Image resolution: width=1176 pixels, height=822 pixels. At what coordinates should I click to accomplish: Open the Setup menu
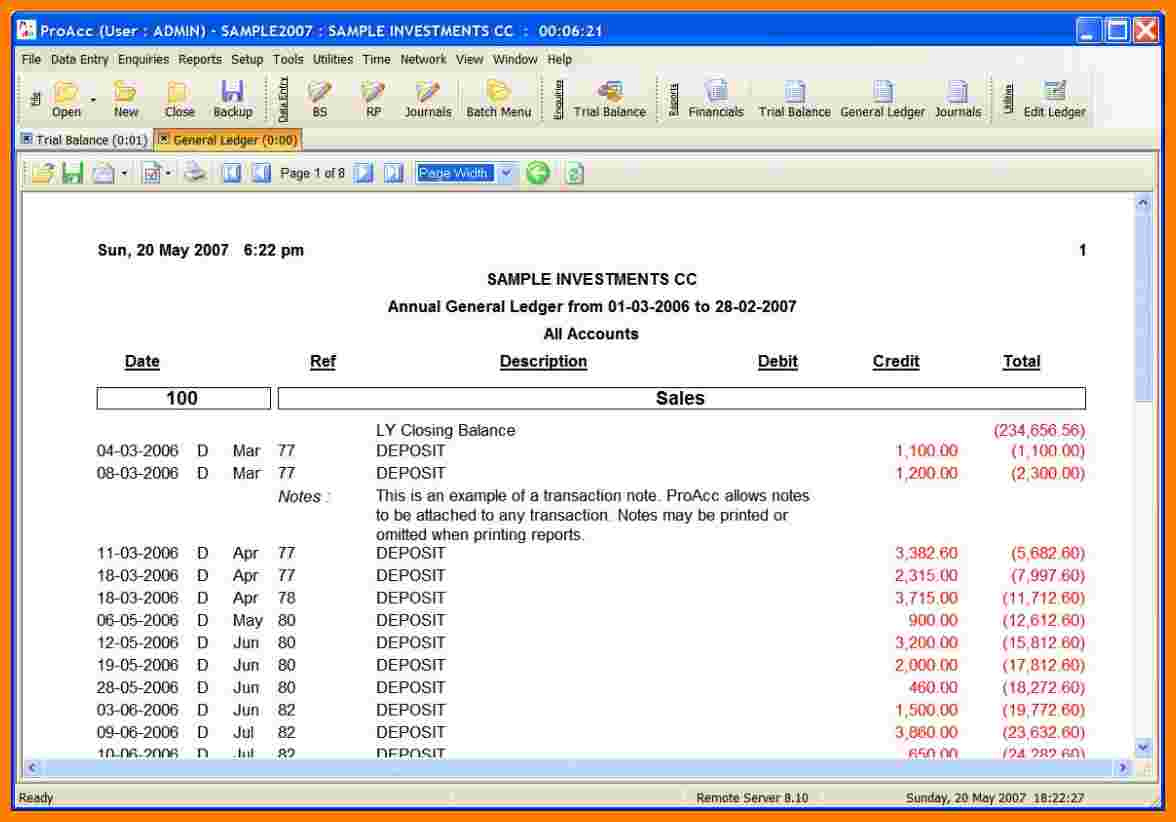pyautogui.click(x=247, y=59)
